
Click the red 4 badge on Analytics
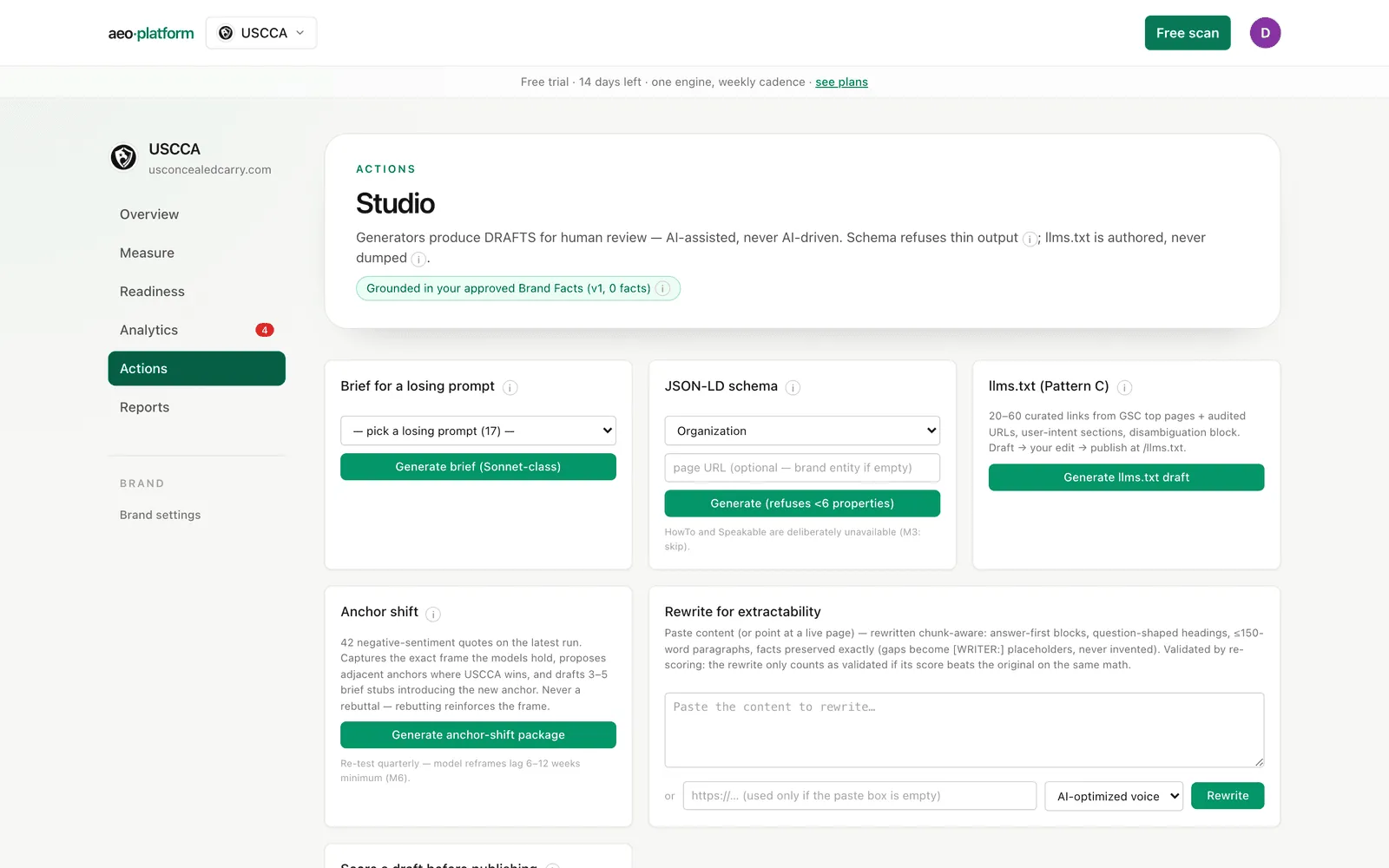tap(265, 330)
